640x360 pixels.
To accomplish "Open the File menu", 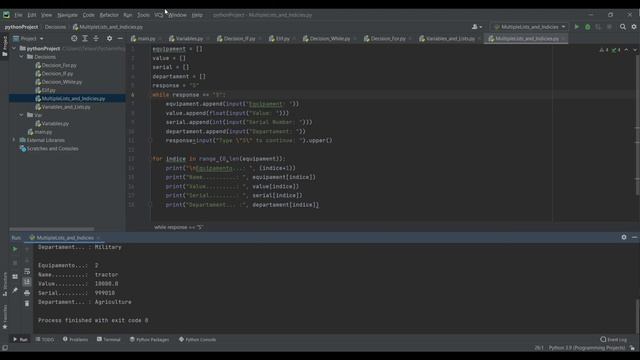I will (x=18, y=15).
